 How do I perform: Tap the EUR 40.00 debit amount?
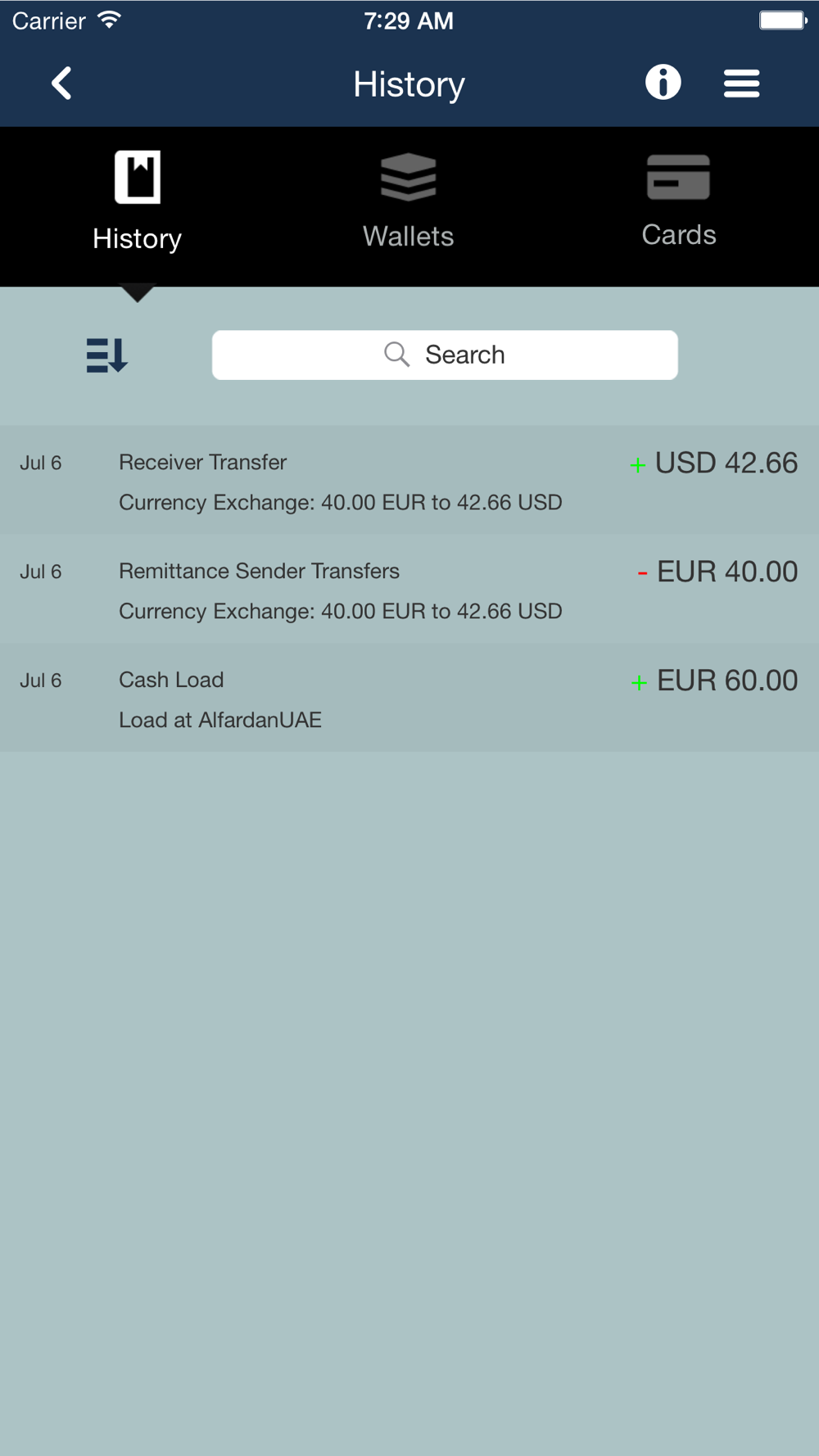tap(726, 572)
